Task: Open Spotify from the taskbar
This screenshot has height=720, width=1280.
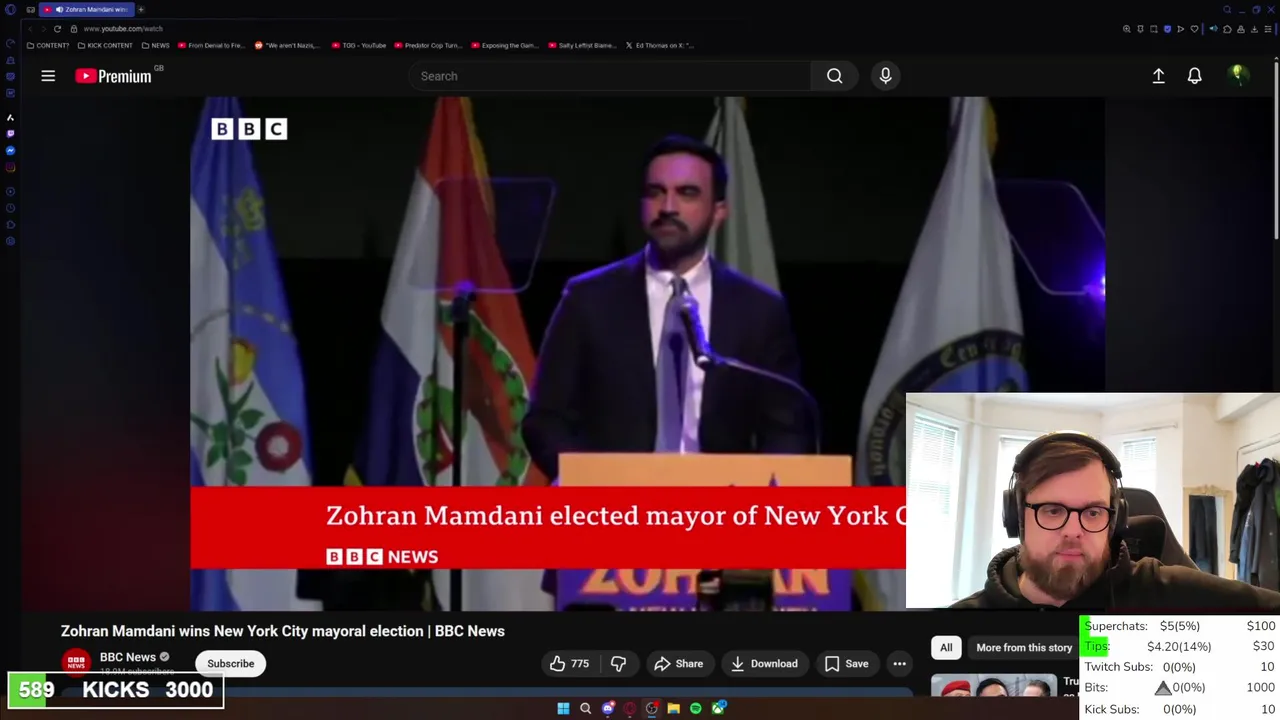Action: point(695,708)
